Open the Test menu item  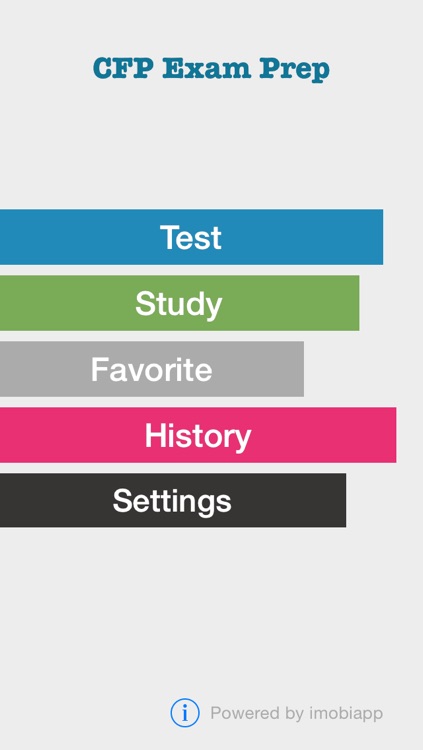pyautogui.click(x=191, y=237)
